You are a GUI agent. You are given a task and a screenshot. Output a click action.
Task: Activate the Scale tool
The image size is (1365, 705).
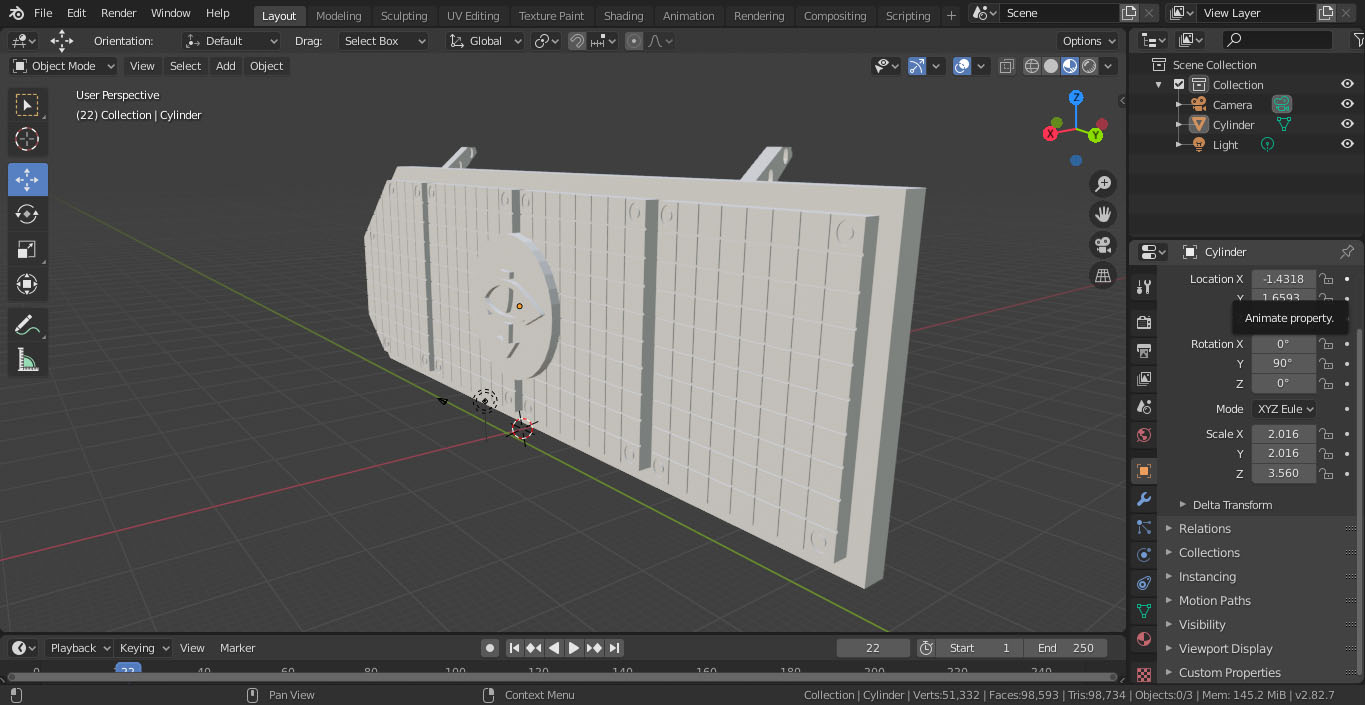[27, 249]
